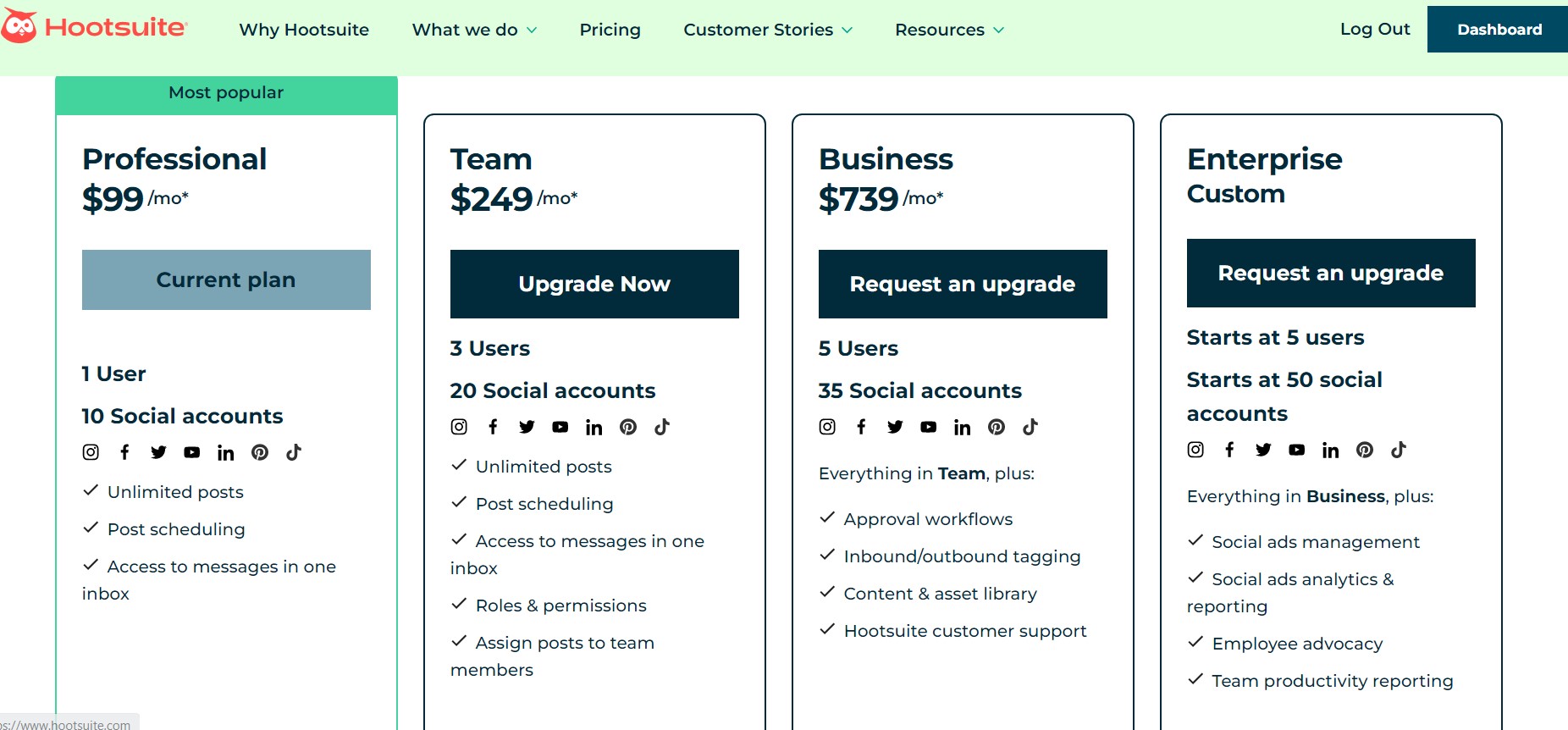Click TikTok icon in Team plan
This screenshot has width=1568, height=730.
coord(662,427)
